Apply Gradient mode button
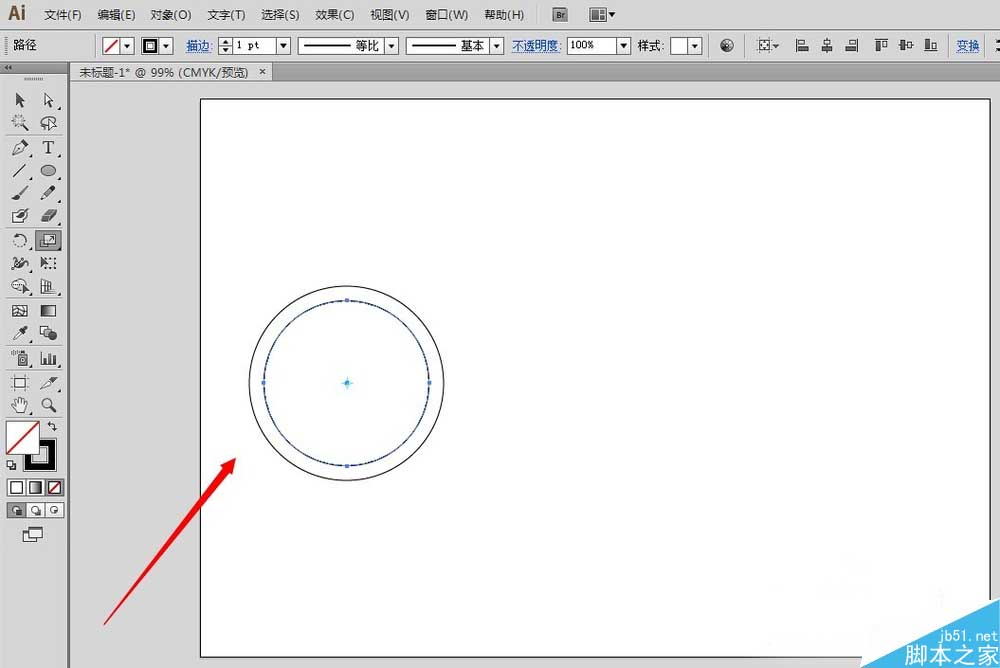The height and width of the screenshot is (668, 1000). tap(36, 487)
